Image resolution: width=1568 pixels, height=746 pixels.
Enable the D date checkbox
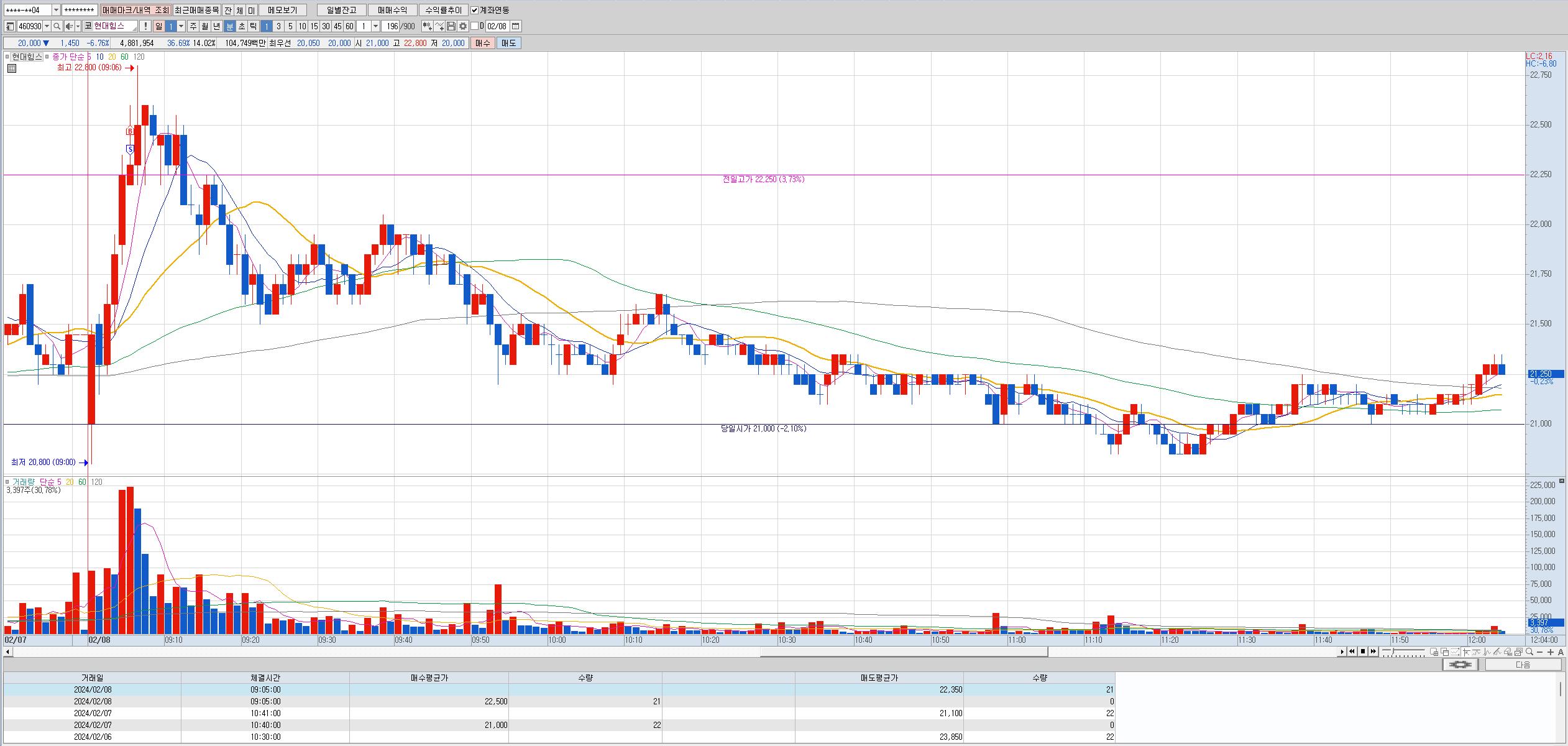475,26
